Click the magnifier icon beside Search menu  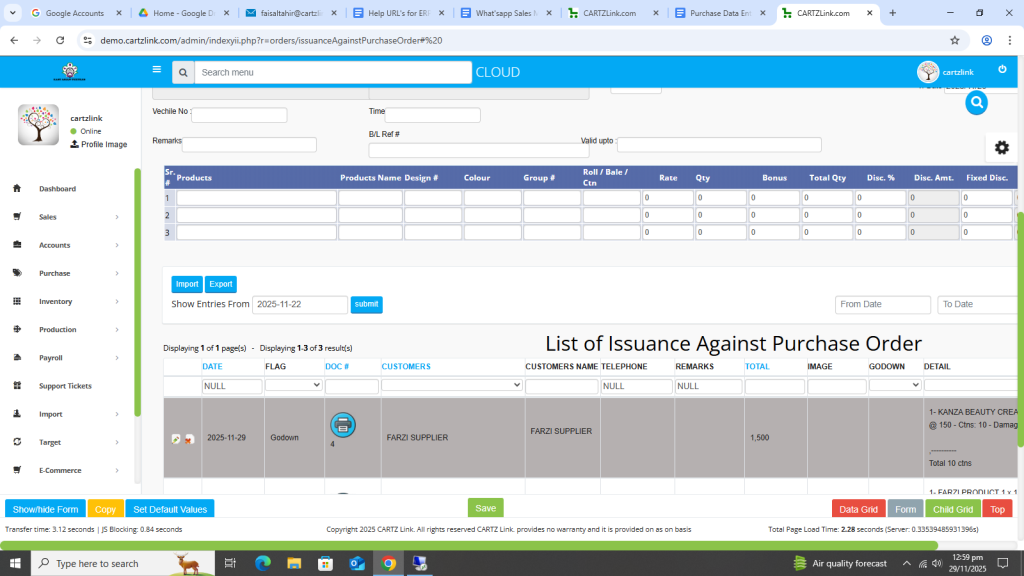click(182, 73)
